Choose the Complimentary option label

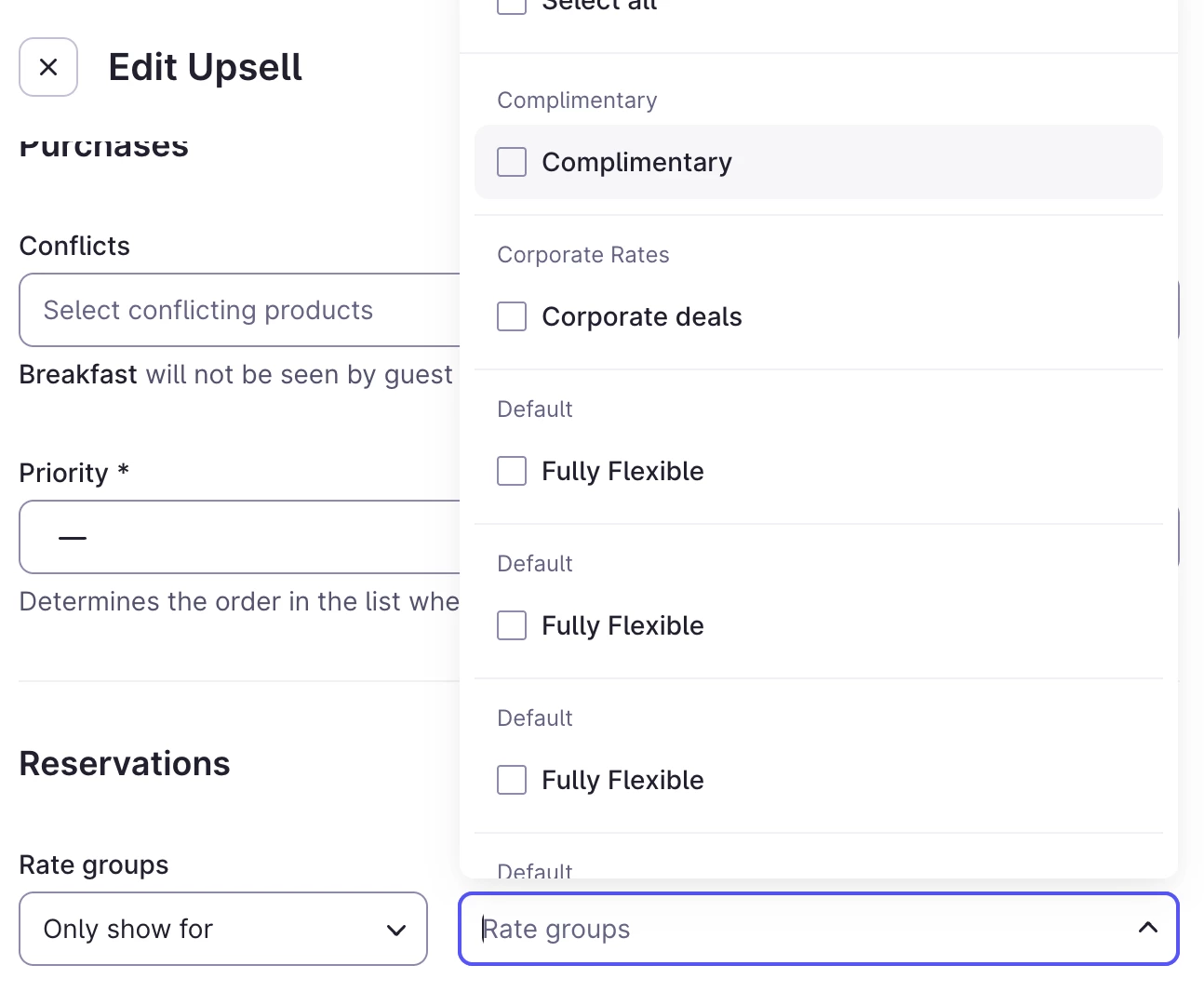[636, 162]
